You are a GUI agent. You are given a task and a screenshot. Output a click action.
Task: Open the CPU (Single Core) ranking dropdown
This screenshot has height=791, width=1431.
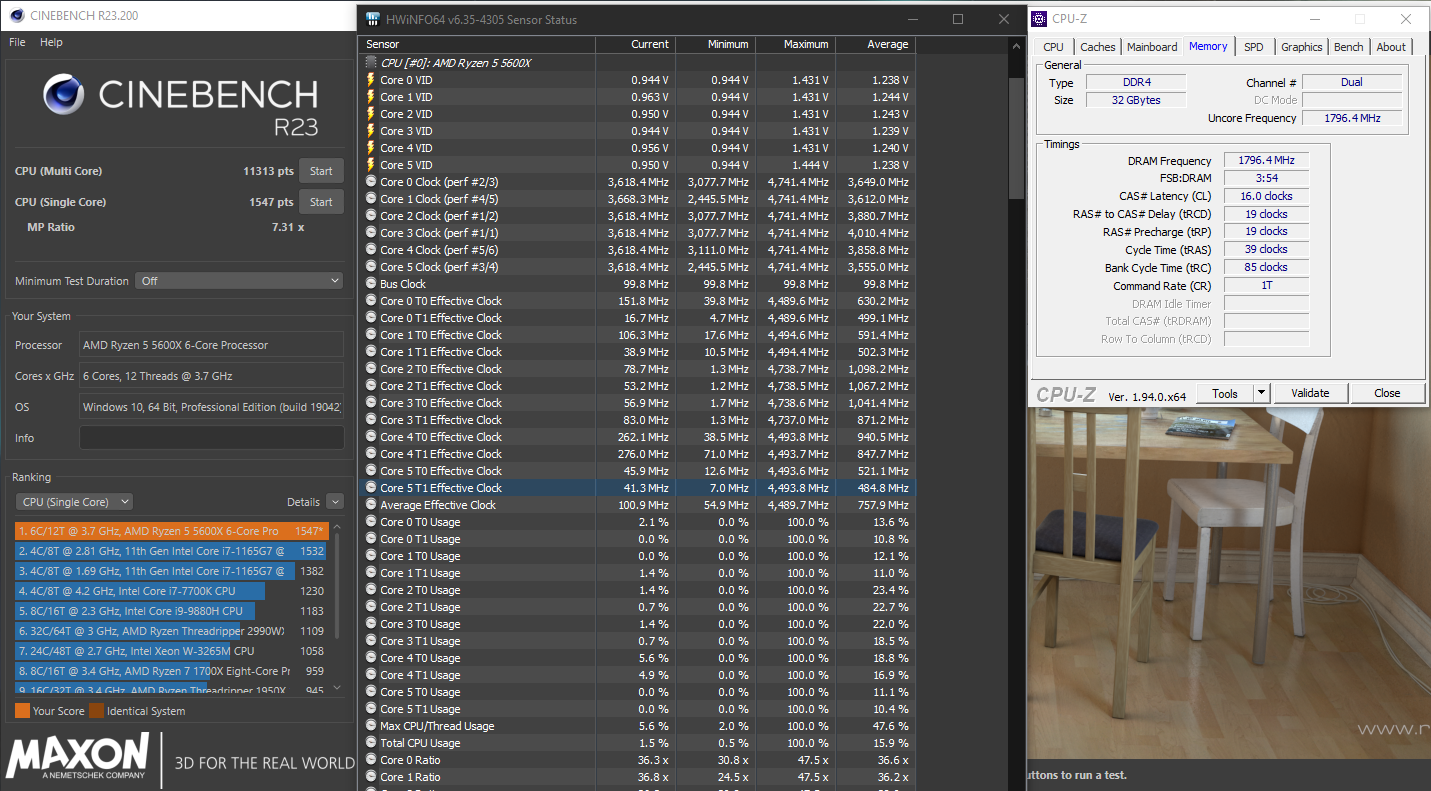pos(74,502)
